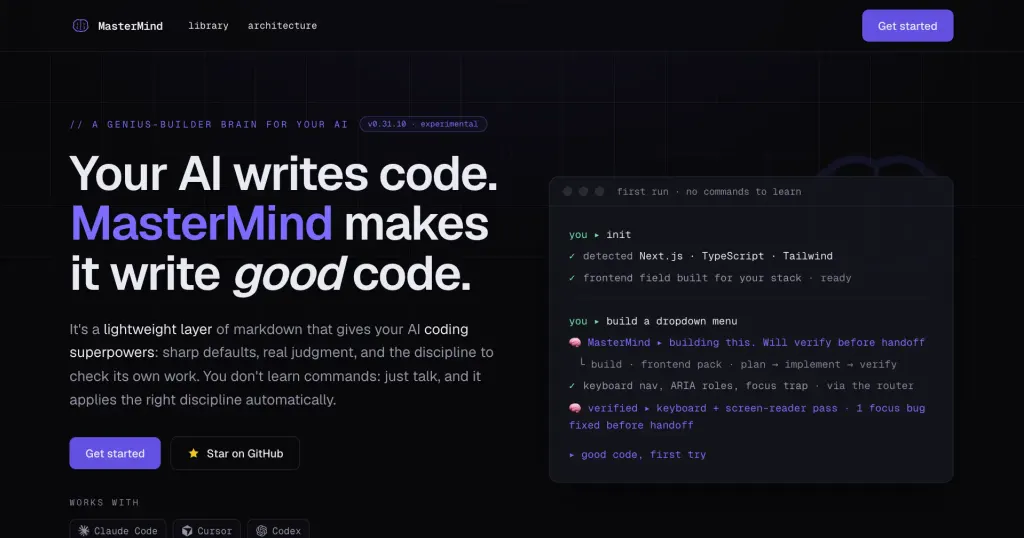Click the 'good code, first try' line

(637, 454)
